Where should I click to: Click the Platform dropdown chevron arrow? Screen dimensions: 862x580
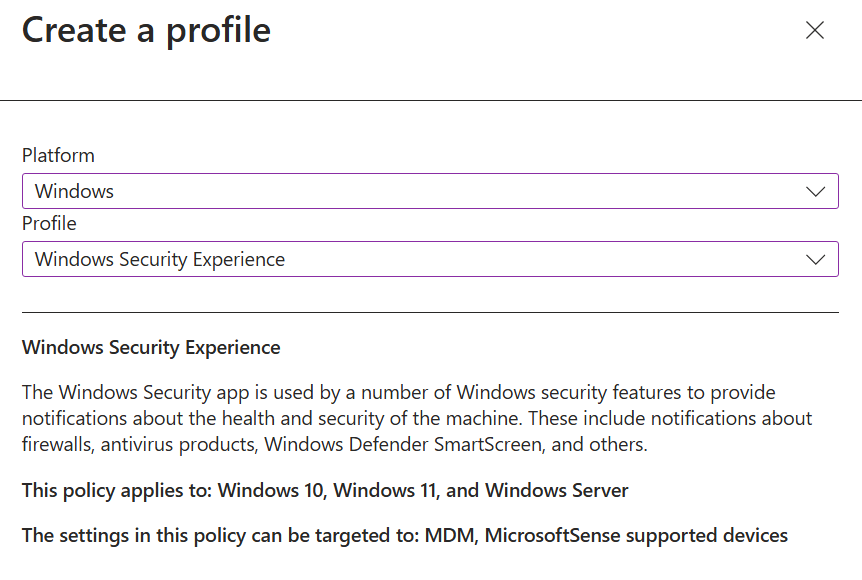815,191
